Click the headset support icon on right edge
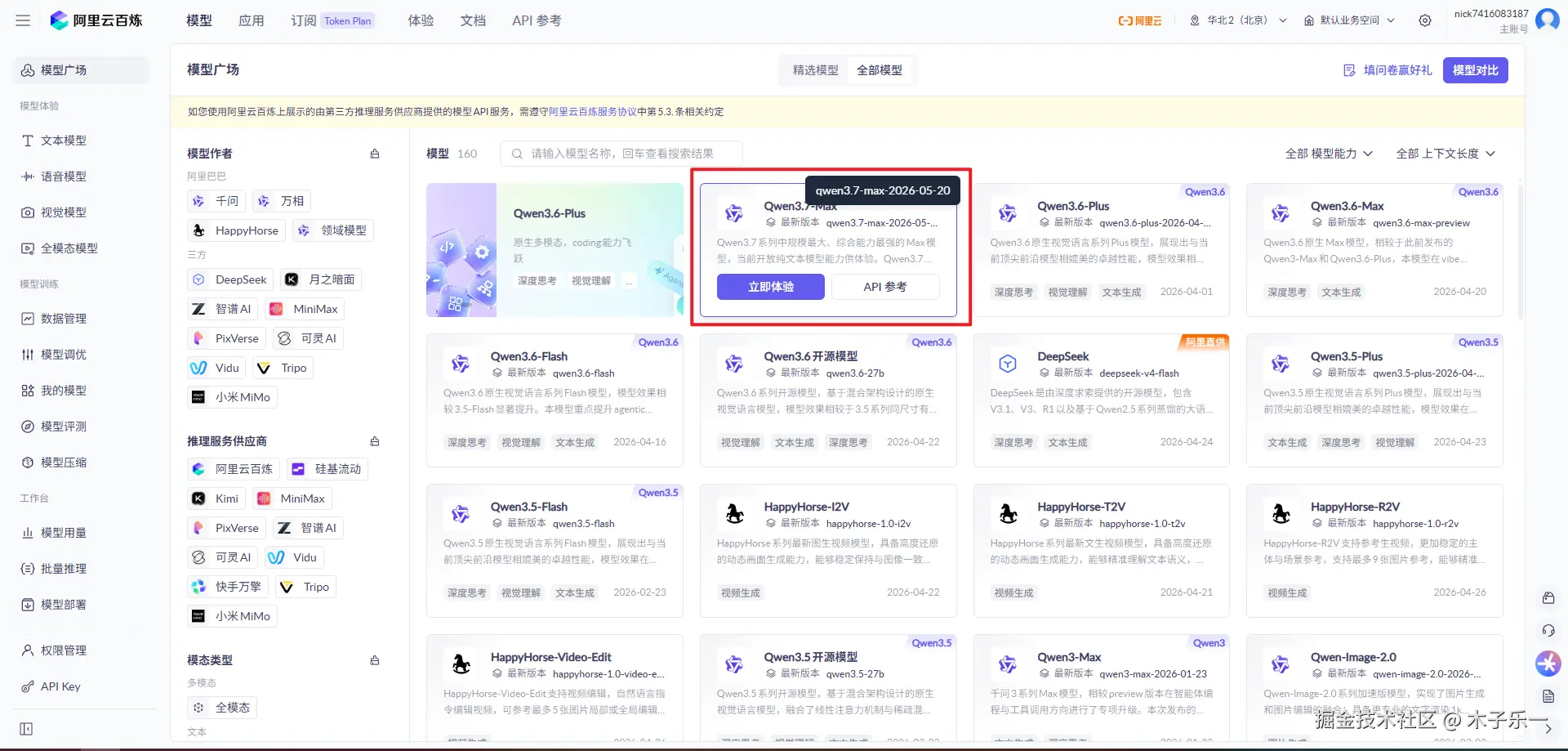 coord(1548,631)
